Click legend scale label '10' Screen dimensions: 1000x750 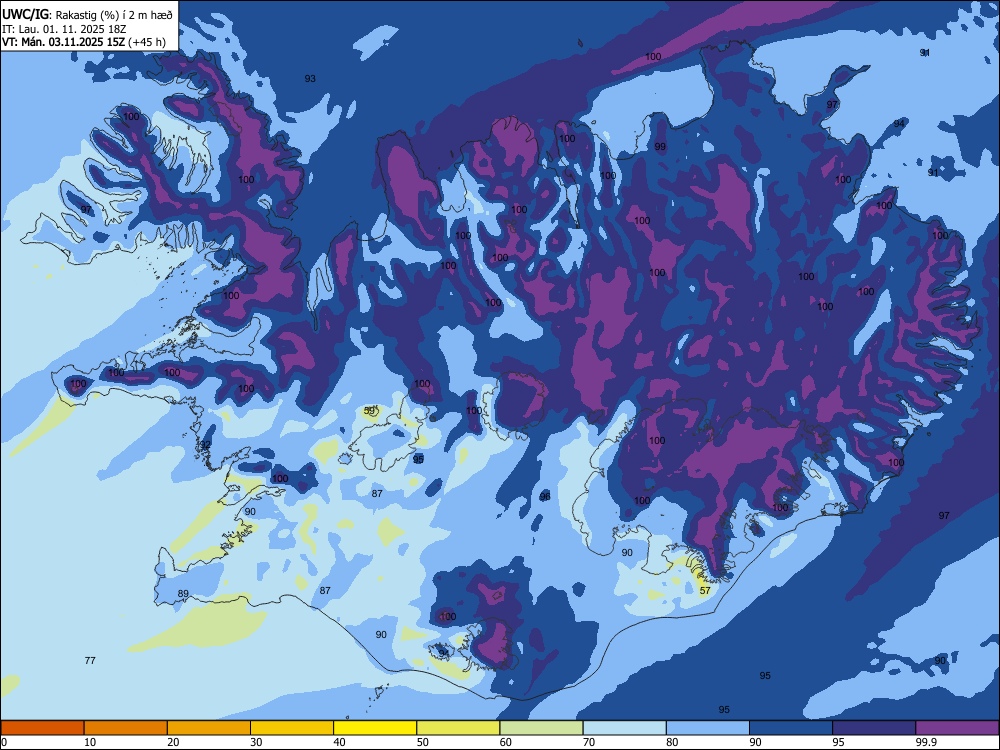[x=90, y=742]
